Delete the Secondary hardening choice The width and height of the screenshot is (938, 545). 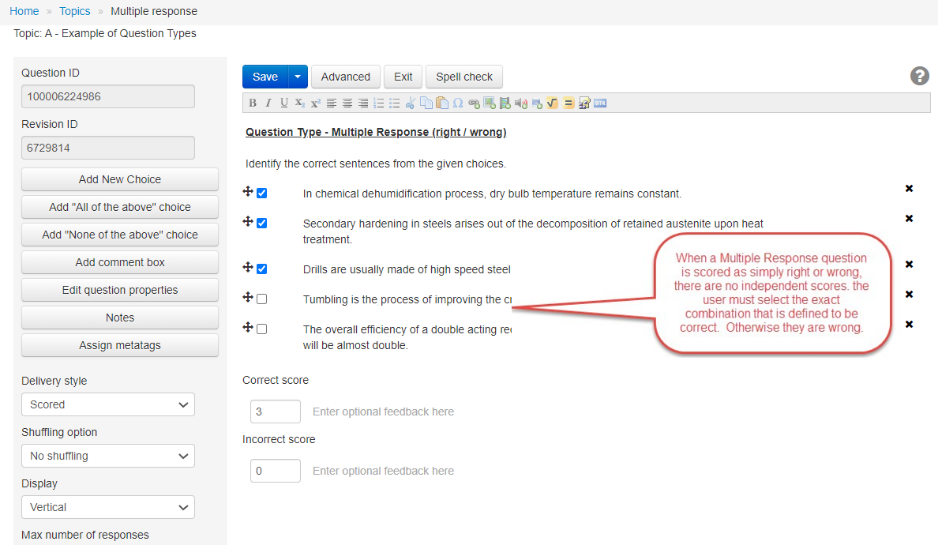coord(909,218)
